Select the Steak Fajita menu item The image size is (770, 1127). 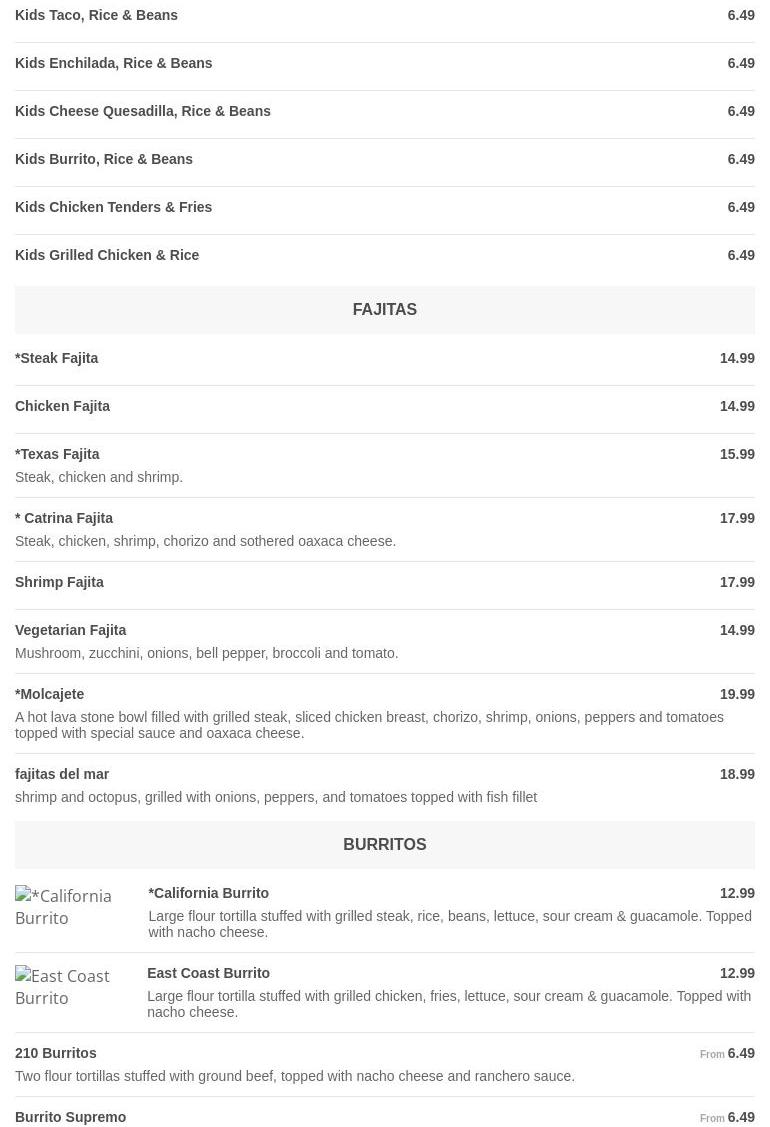57,359
